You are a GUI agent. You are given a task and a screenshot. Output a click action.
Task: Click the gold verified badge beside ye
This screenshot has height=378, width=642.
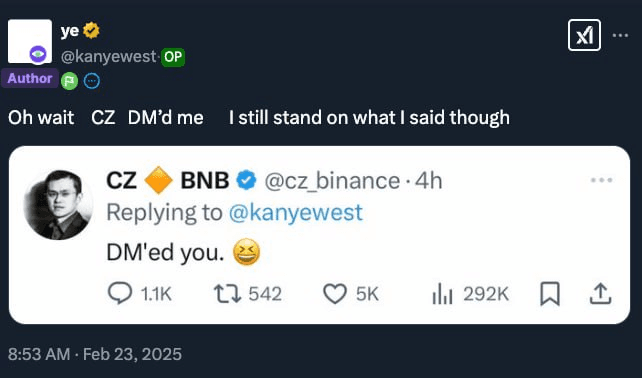(x=91, y=31)
